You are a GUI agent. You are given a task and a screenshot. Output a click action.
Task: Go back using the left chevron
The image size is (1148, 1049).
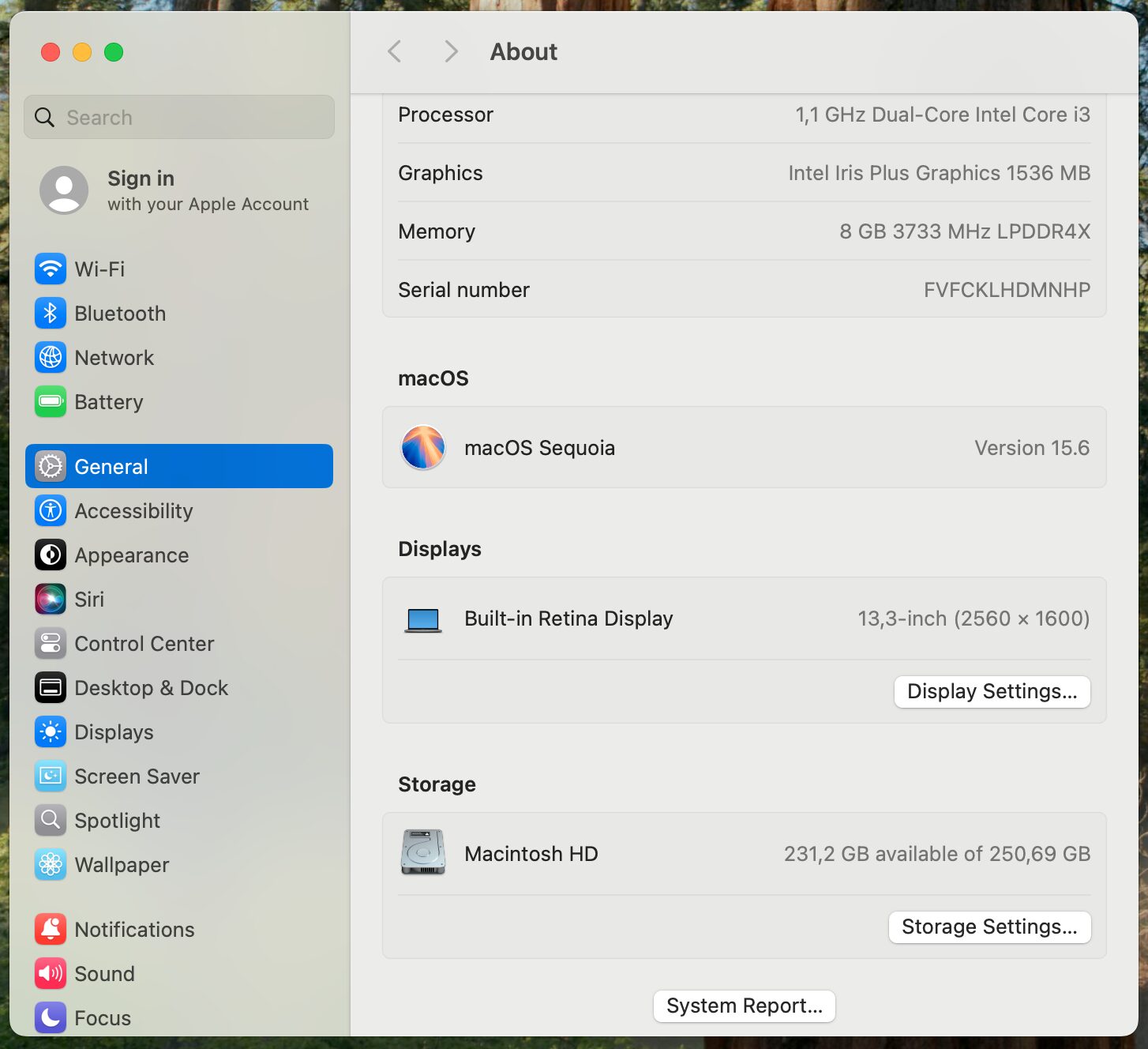[x=395, y=52]
